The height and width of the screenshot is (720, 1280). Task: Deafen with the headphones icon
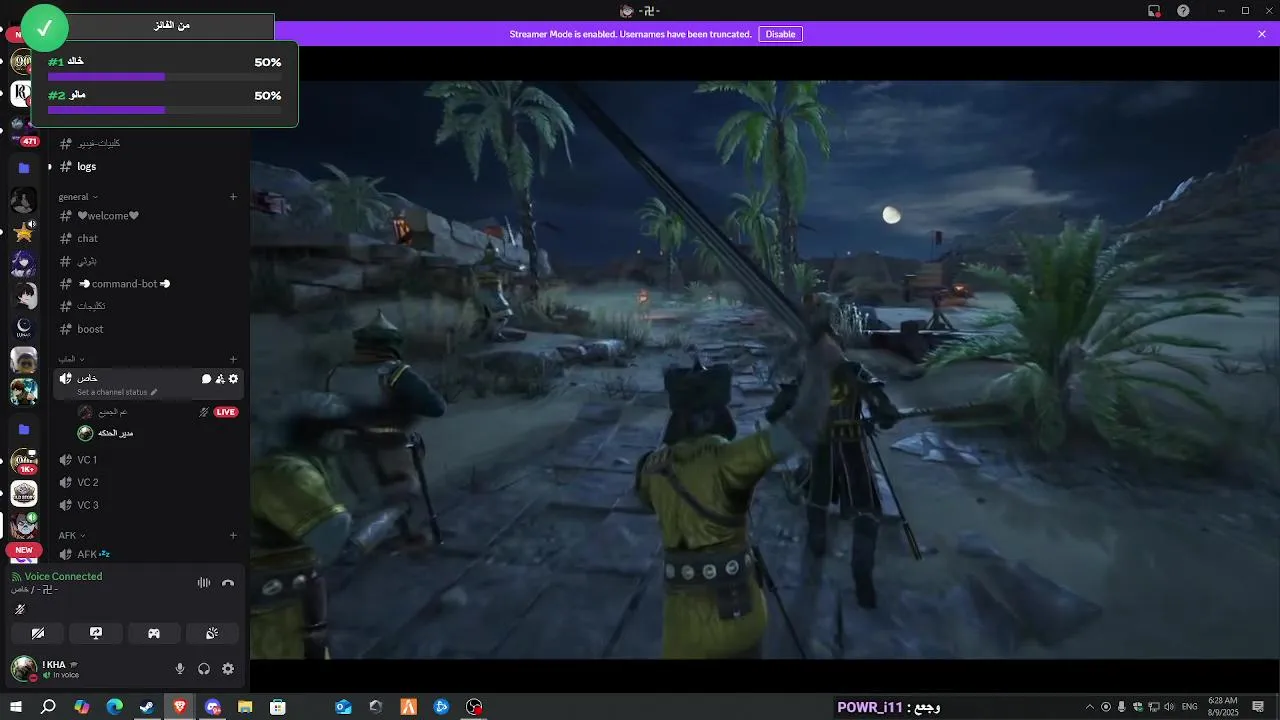[204, 669]
